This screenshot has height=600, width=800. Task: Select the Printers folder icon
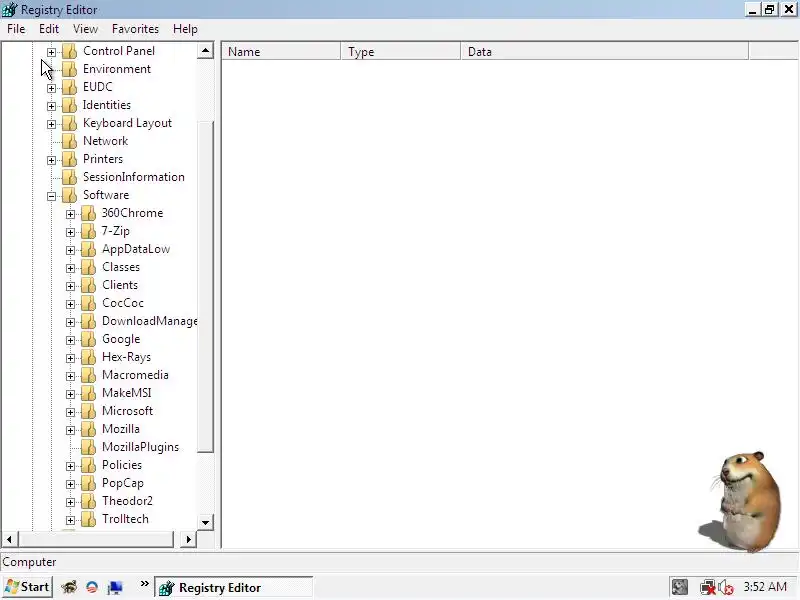(69, 159)
